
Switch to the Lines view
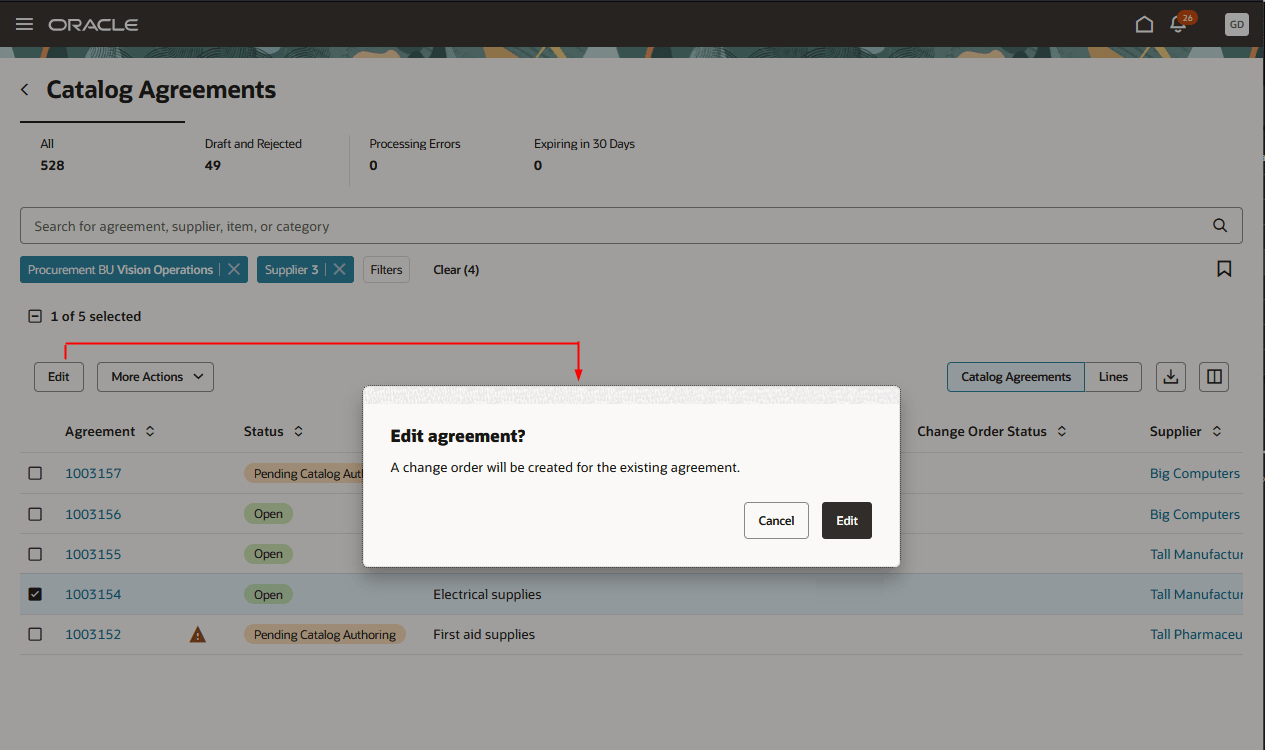point(1113,377)
